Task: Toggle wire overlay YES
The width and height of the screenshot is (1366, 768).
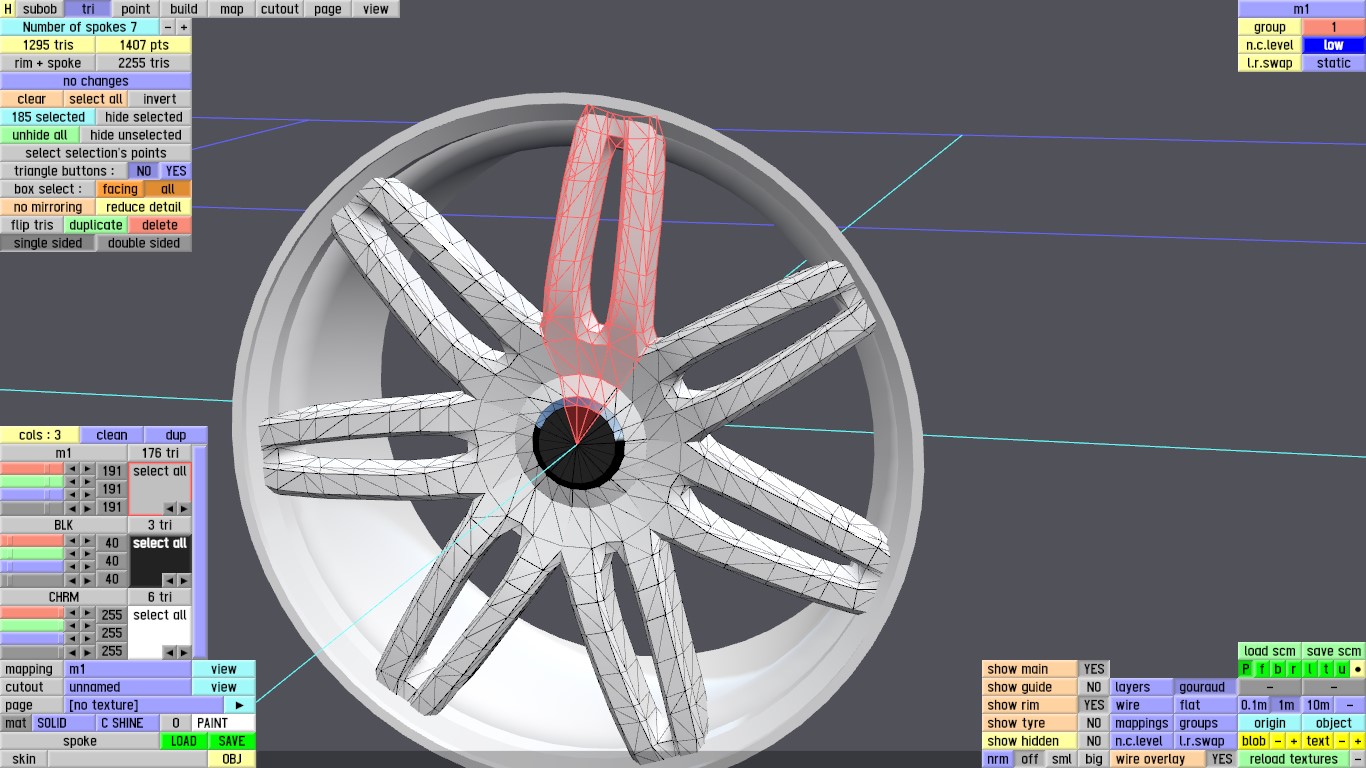Action: tap(1222, 759)
